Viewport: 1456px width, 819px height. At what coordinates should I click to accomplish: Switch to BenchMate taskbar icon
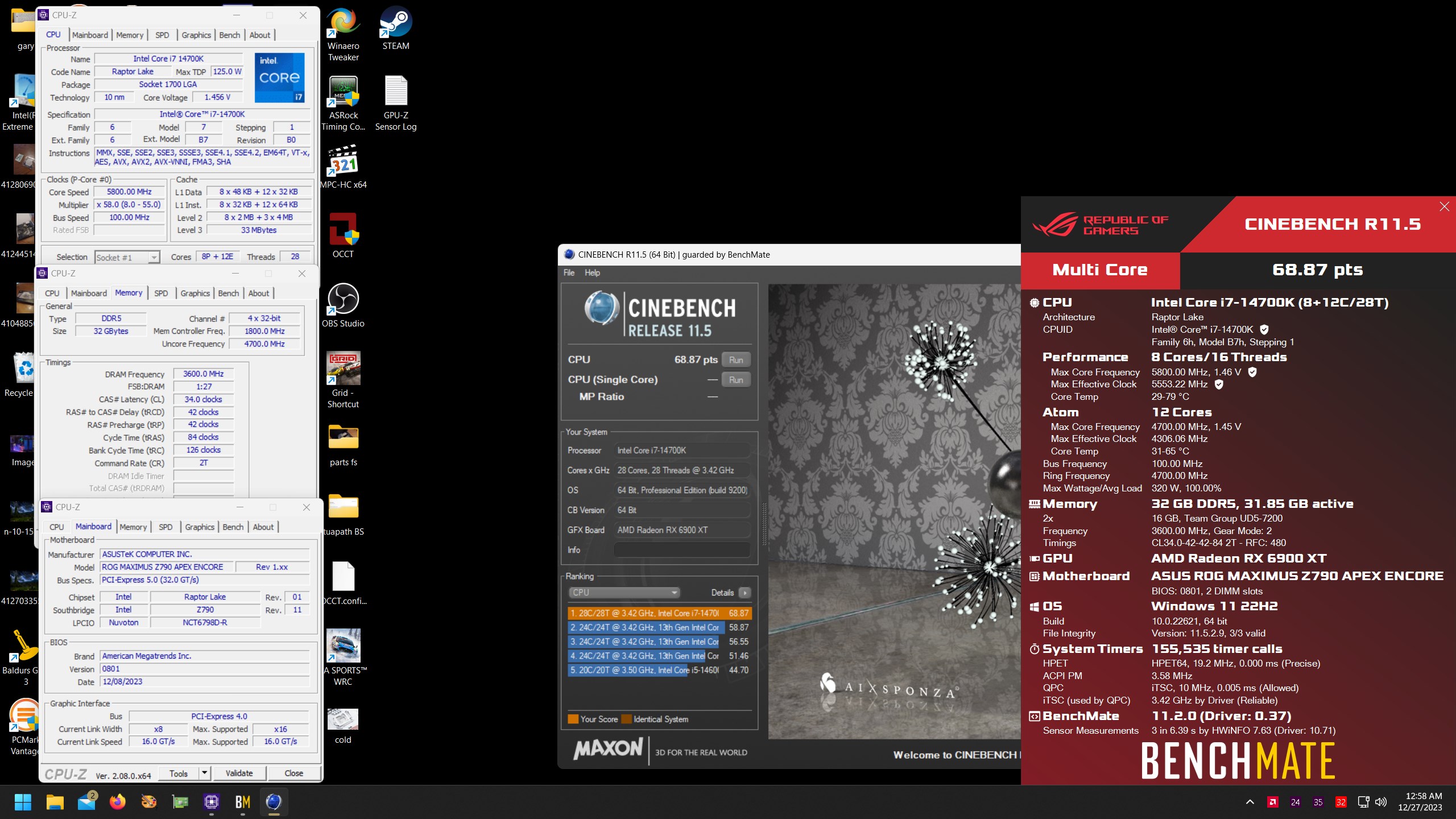[243, 802]
